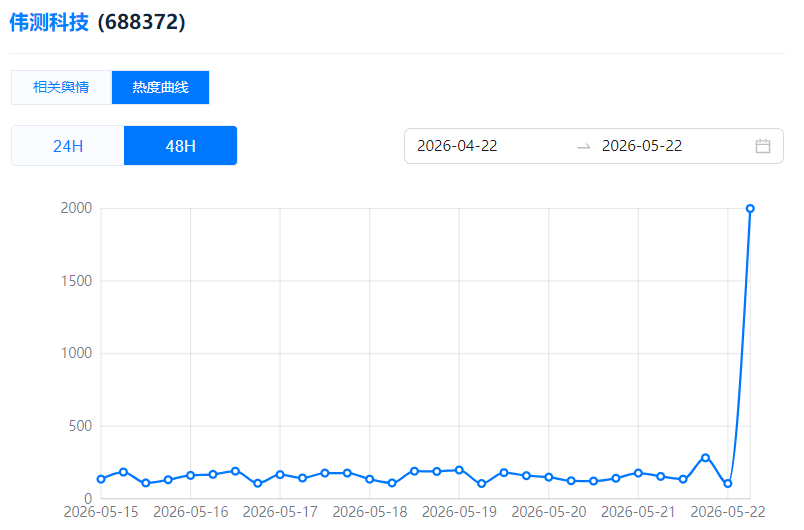Viewport: 804px width, 530px height.
Task: Click the data point at 2026-05-19 gridline
Action: (x=459, y=470)
